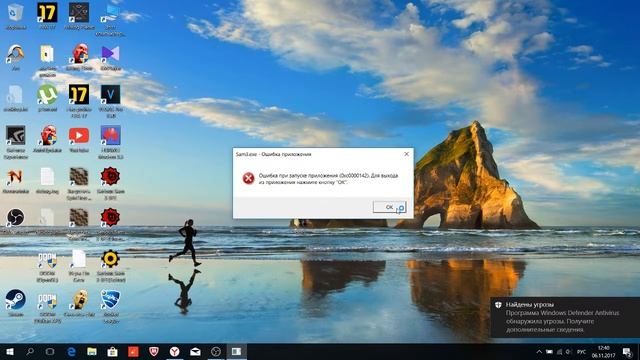The height and width of the screenshot is (360, 640).
Task: Click the red error icon in the dialog
Action: click(248, 178)
